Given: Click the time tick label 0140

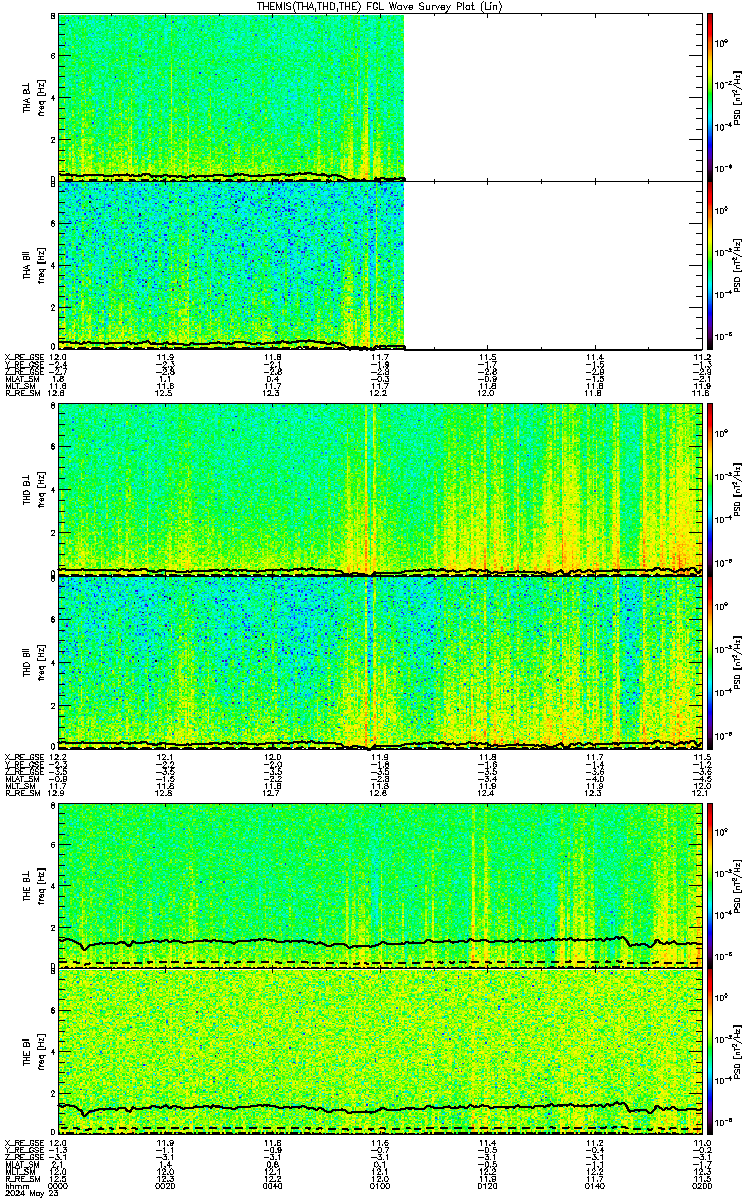Looking at the screenshot, I should click(594, 1185).
